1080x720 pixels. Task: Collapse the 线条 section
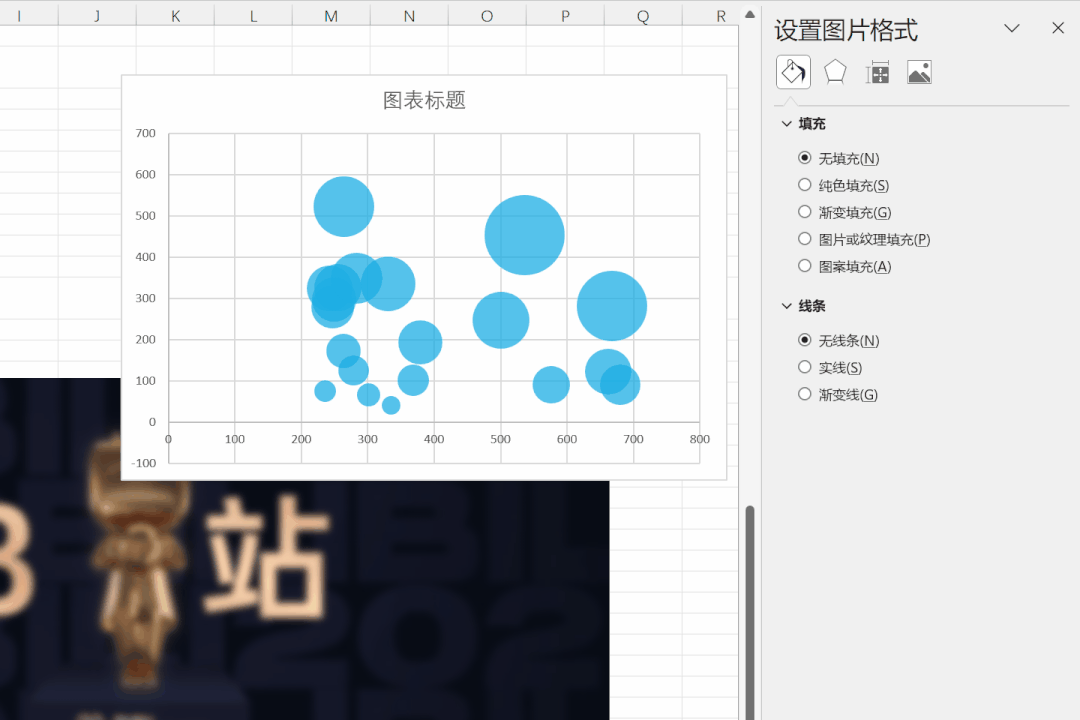click(x=787, y=306)
